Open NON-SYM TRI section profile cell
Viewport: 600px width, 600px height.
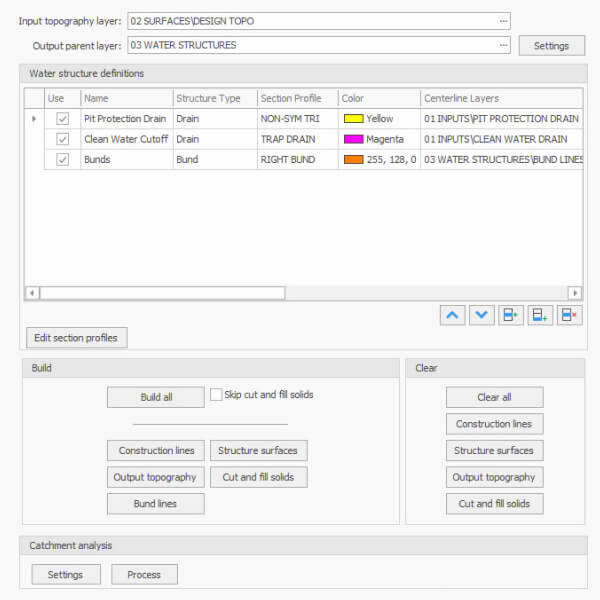pyautogui.click(x=298, y=119)
